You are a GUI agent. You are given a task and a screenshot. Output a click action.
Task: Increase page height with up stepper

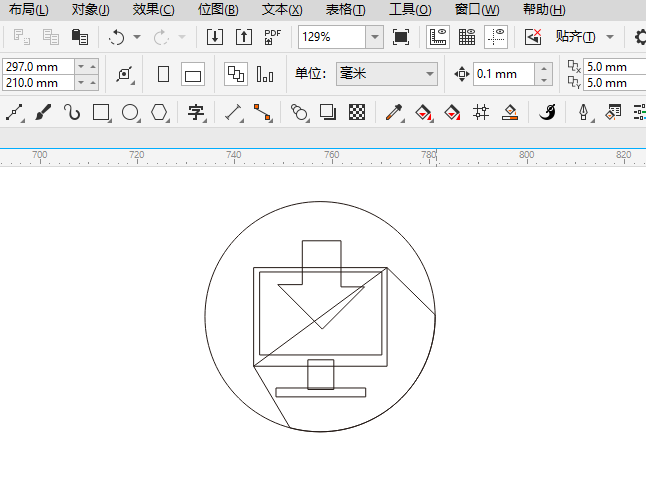coord(93,83)
